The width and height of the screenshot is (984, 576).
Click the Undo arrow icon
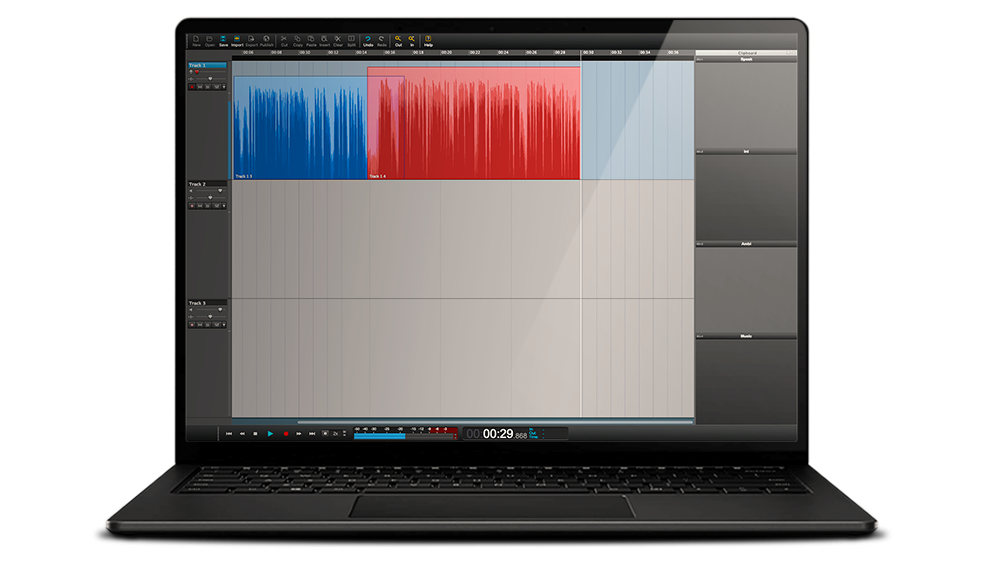tap(368, 40)
